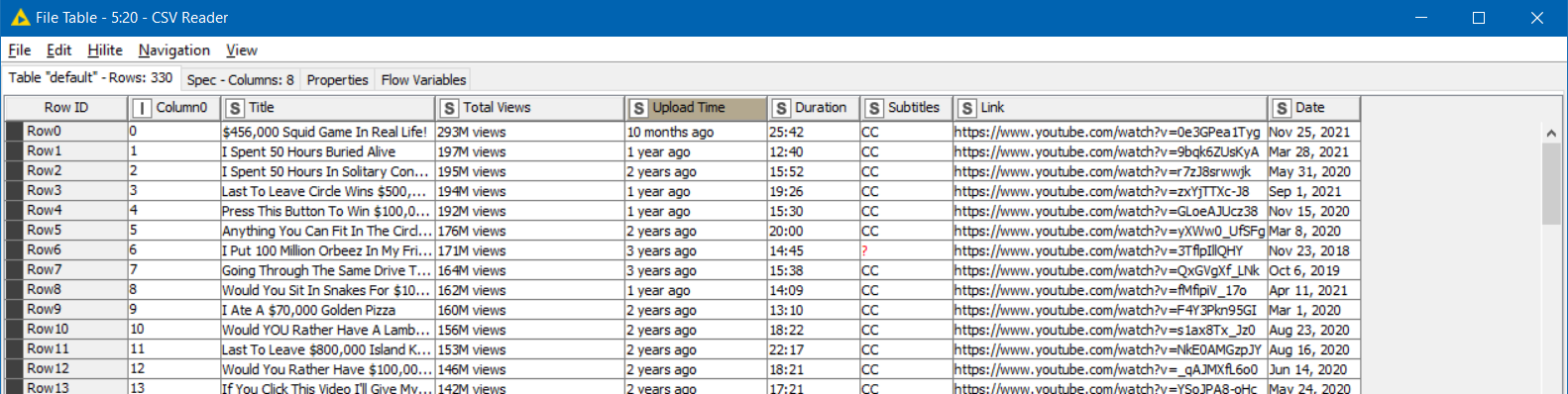
Task: Click the duration cell '25:42'
Action: tap(813, 132)
